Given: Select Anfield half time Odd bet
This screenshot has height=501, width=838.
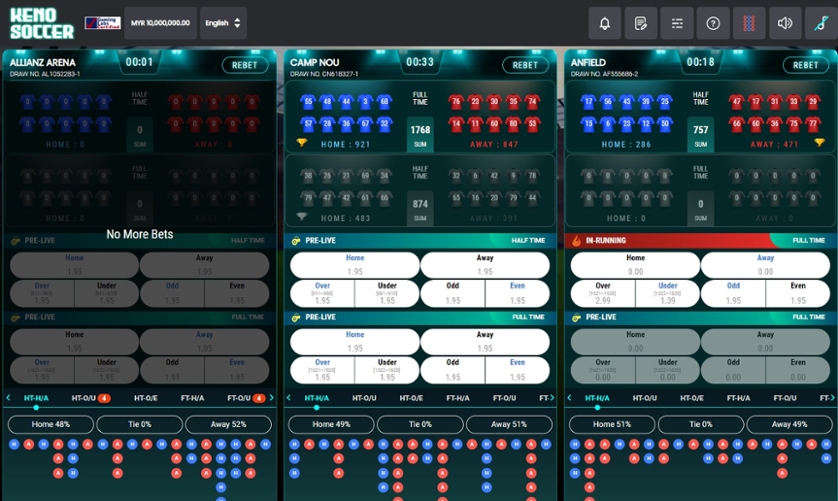Looking at the screenshot, I should (x=733, y=293).
